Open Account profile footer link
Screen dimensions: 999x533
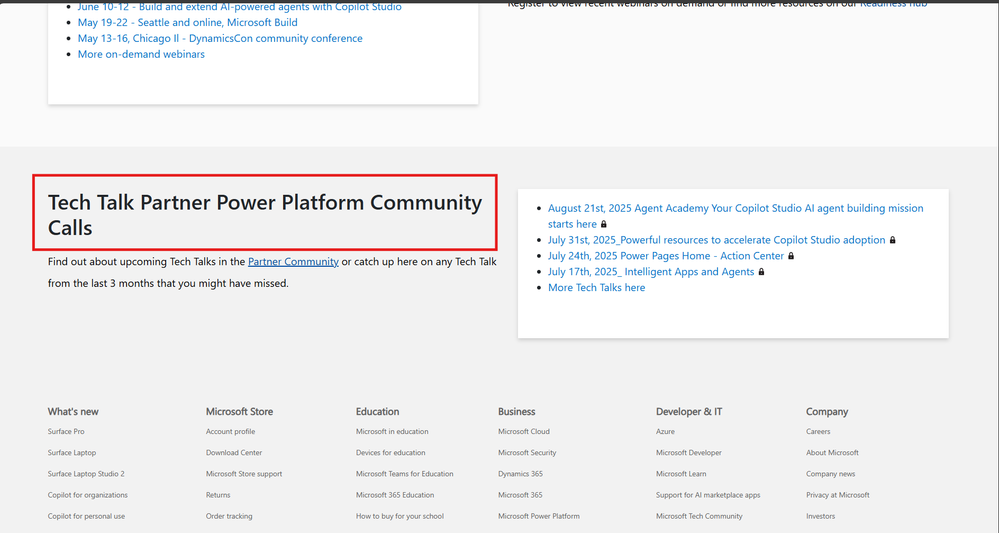click(230, 432)
